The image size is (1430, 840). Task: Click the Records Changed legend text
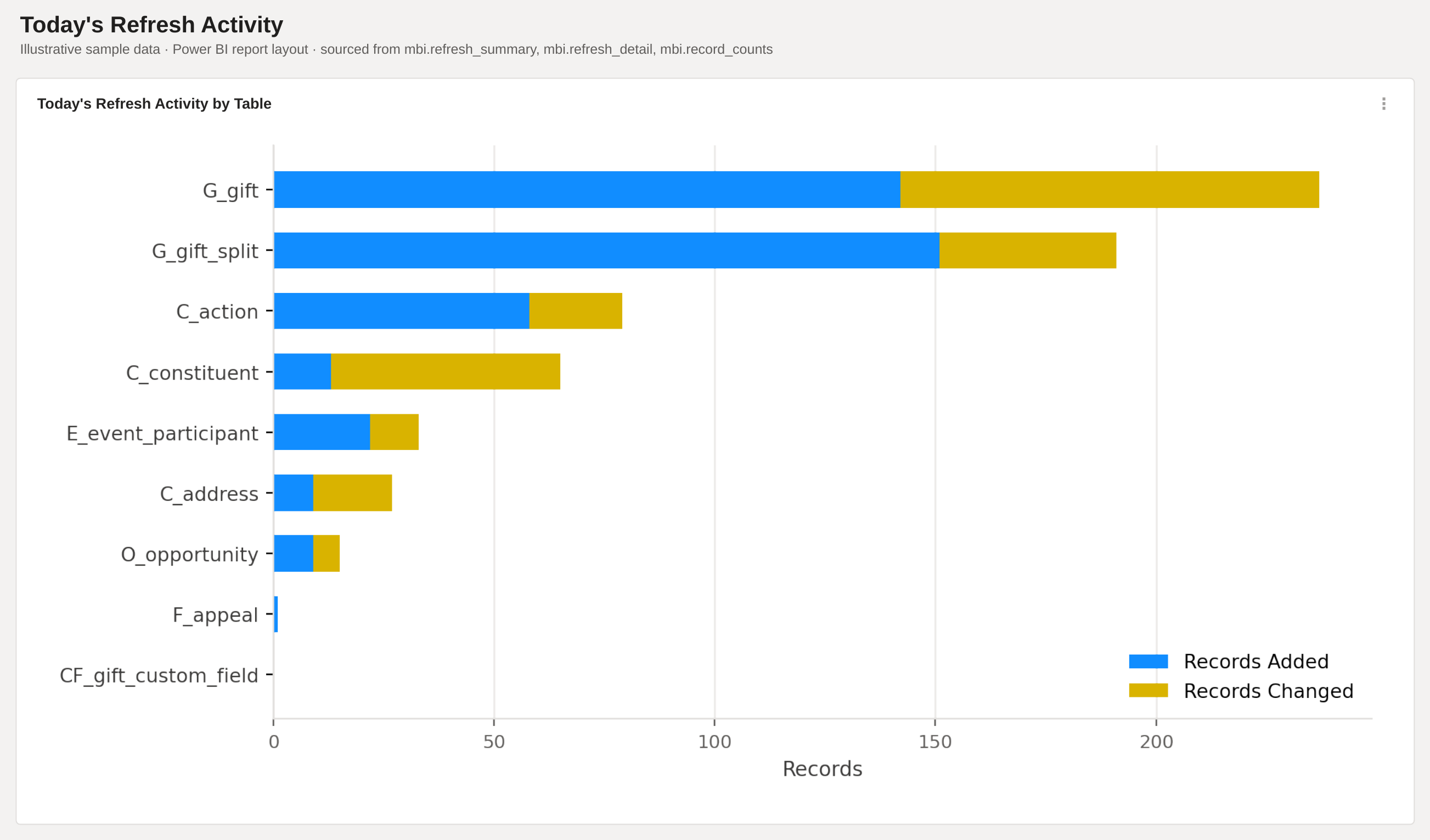click(x=1269, y=691)
